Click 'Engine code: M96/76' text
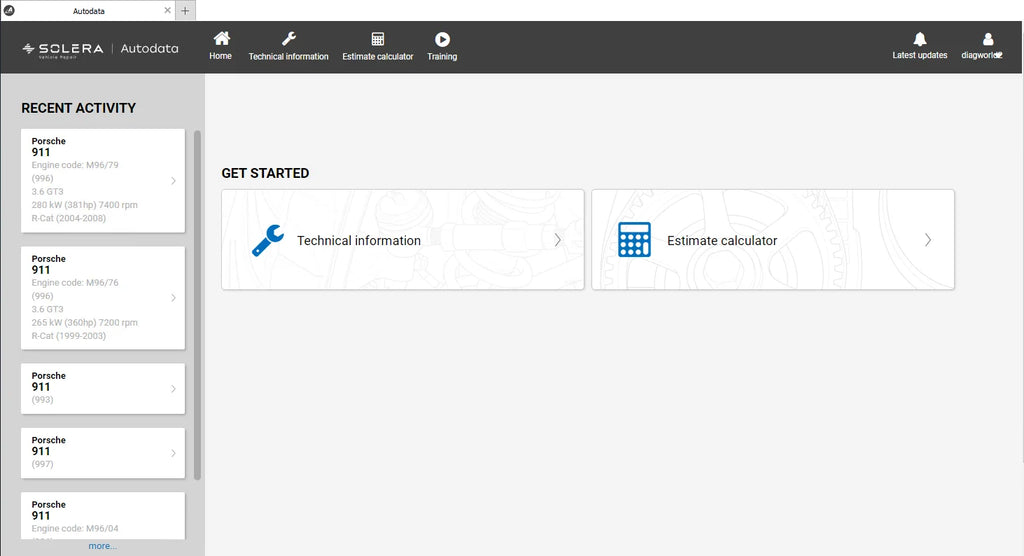Screen dimensions: 1024x556 75,283
